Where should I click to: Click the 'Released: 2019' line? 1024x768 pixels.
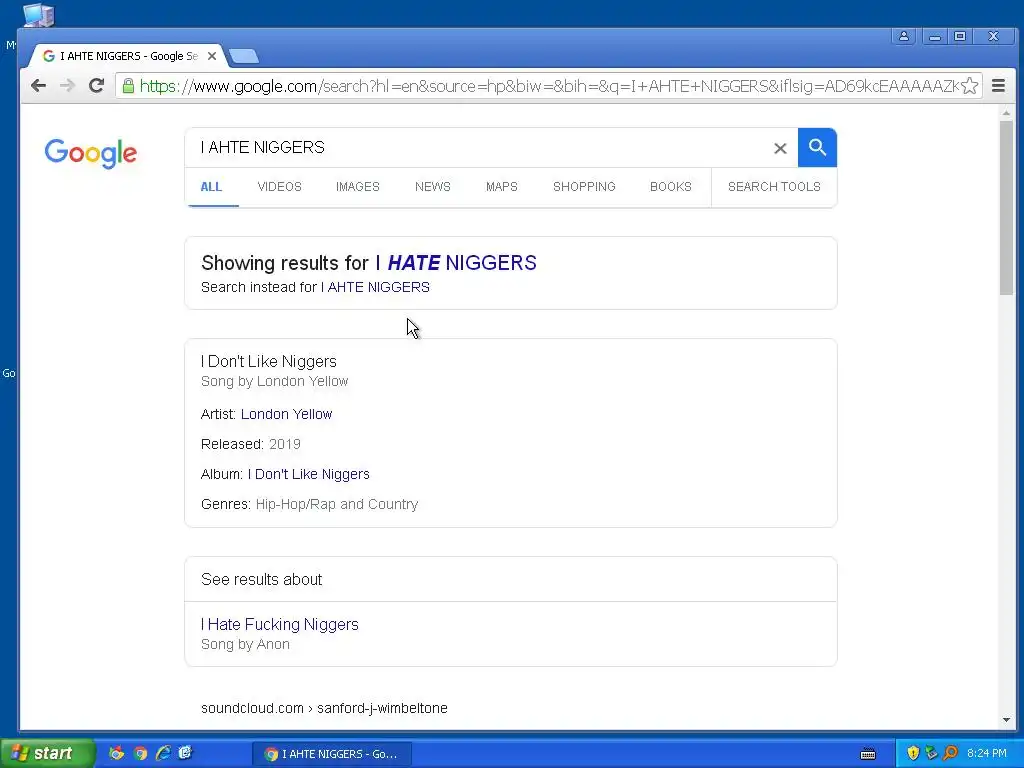click(251, 444)
